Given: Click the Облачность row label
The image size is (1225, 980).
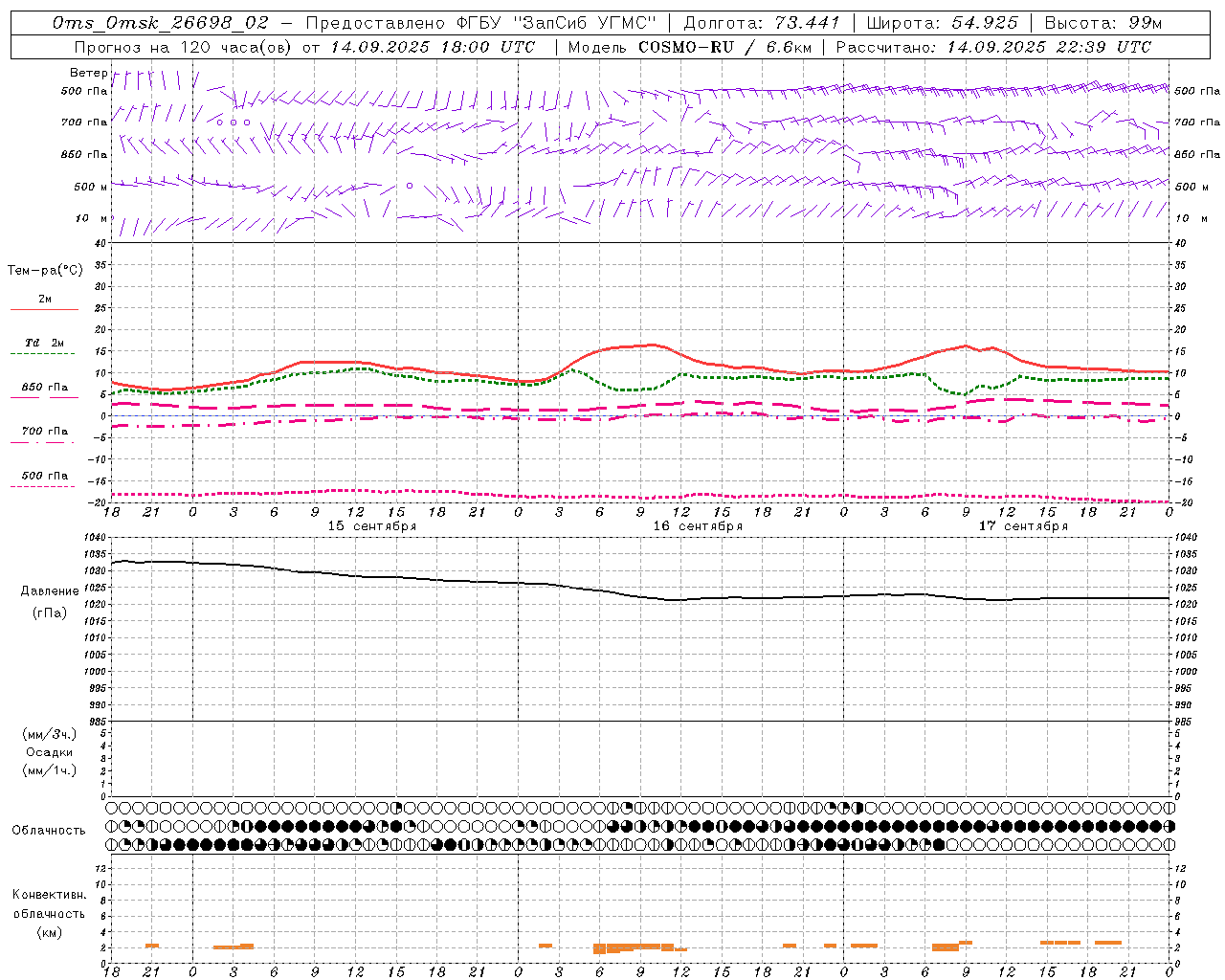Looking at the screenshot, I should 49,830.
